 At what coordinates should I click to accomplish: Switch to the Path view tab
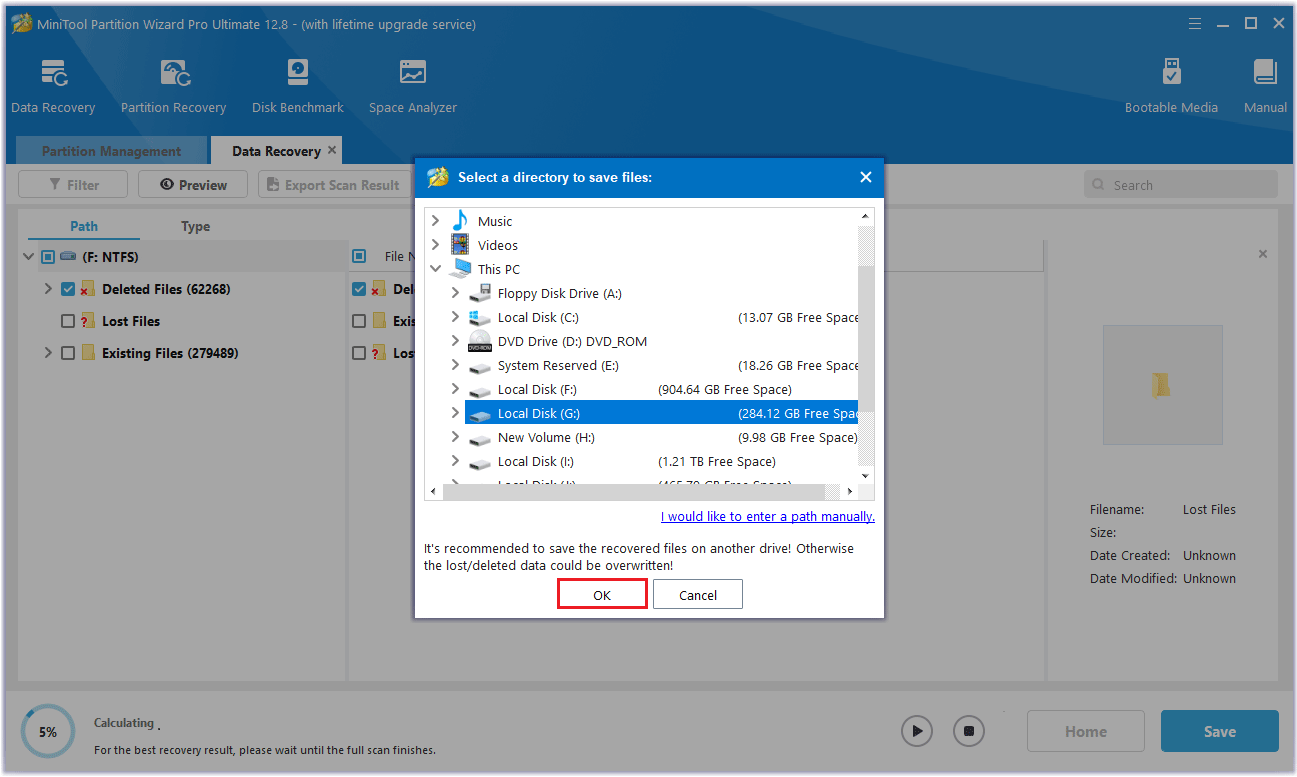[x=84, y=226]
